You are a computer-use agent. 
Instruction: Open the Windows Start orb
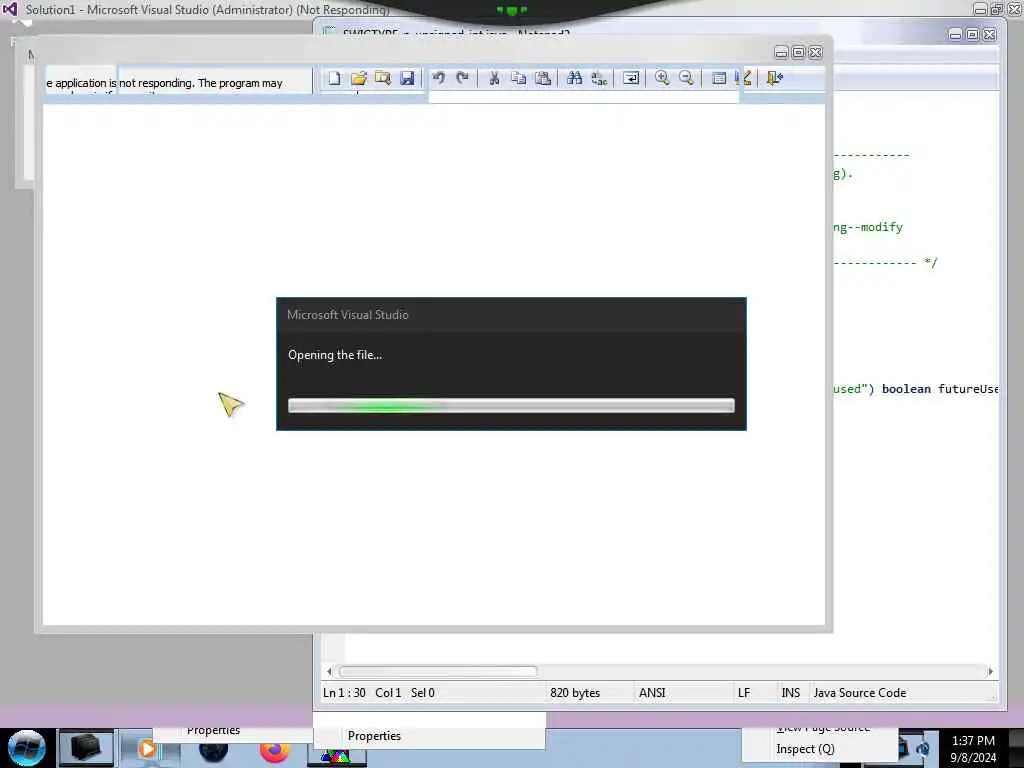coord(27,748)
